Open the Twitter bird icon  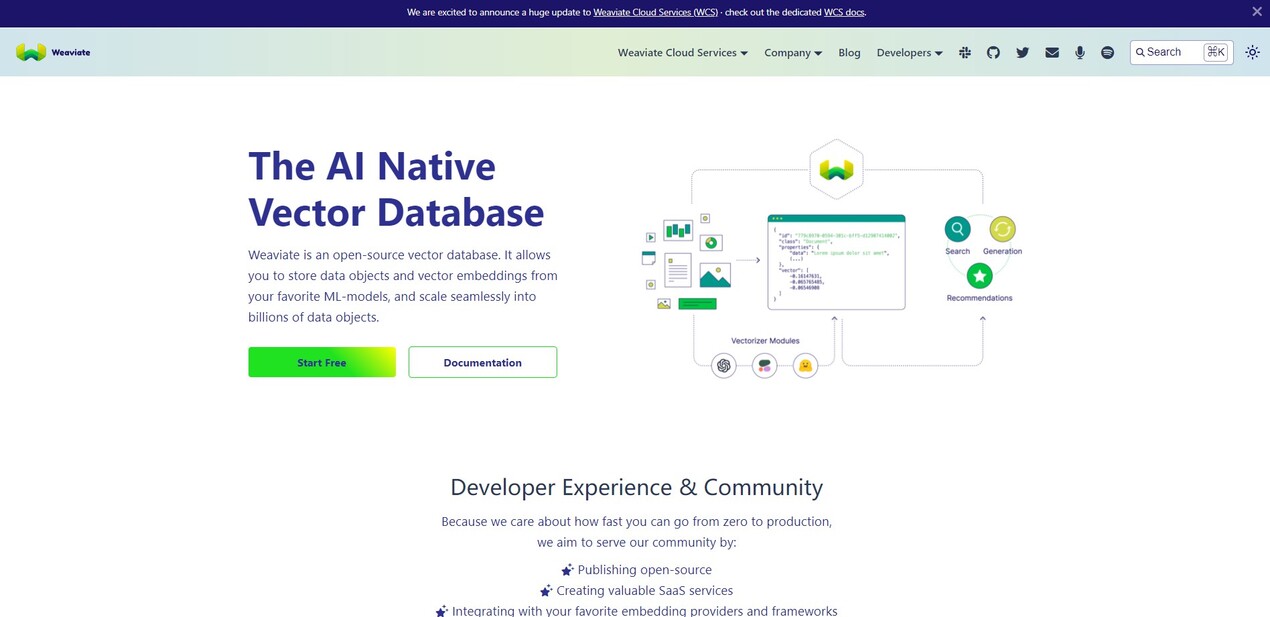coord(1022,53)
